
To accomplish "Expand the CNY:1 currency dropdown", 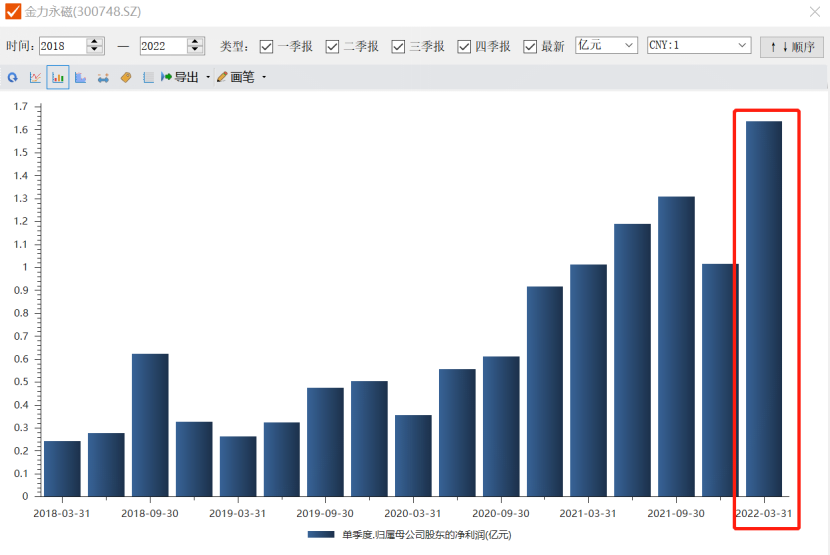I will 699,45.
